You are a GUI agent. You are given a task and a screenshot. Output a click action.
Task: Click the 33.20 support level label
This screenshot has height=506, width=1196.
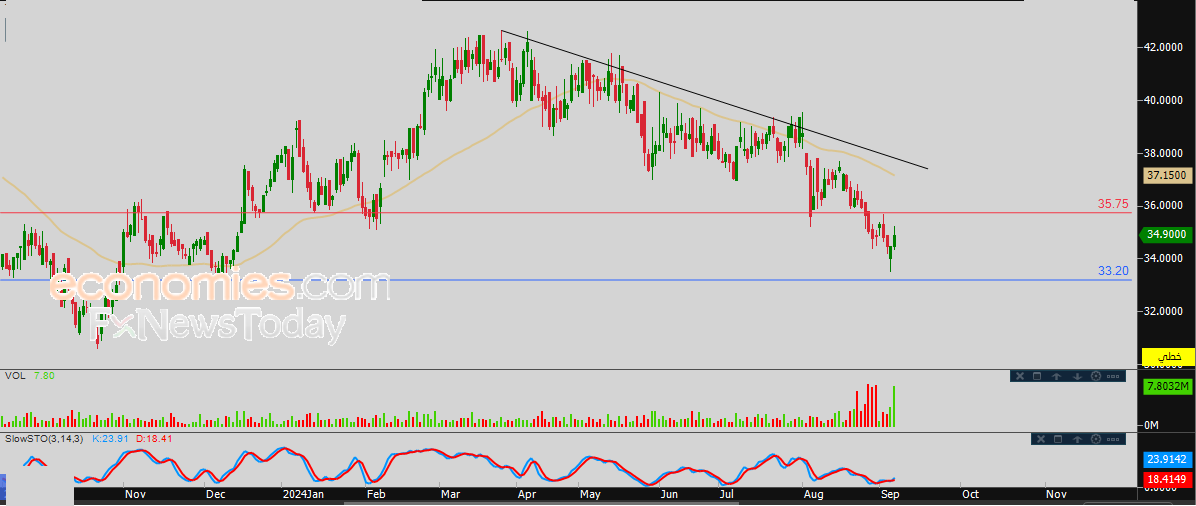tap(1113, 271)
